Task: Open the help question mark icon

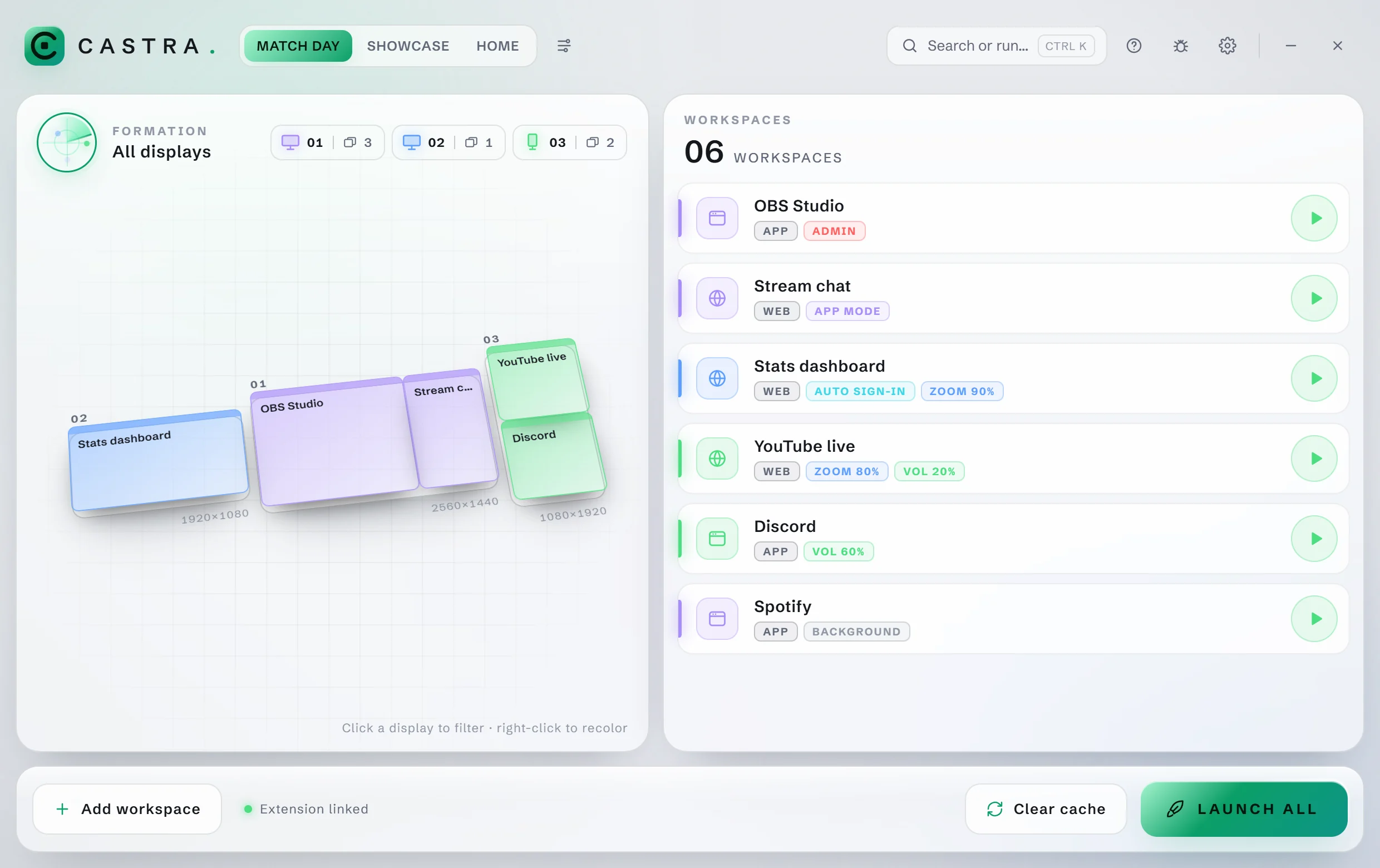Action: pos(1133,46)
